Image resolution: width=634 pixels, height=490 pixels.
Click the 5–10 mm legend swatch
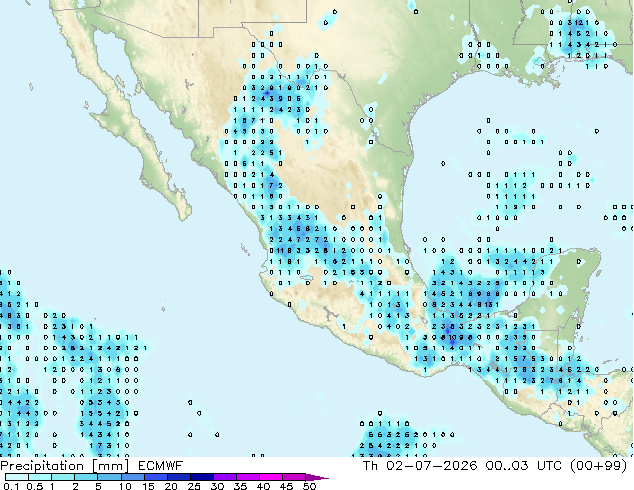tap(109, 477)
